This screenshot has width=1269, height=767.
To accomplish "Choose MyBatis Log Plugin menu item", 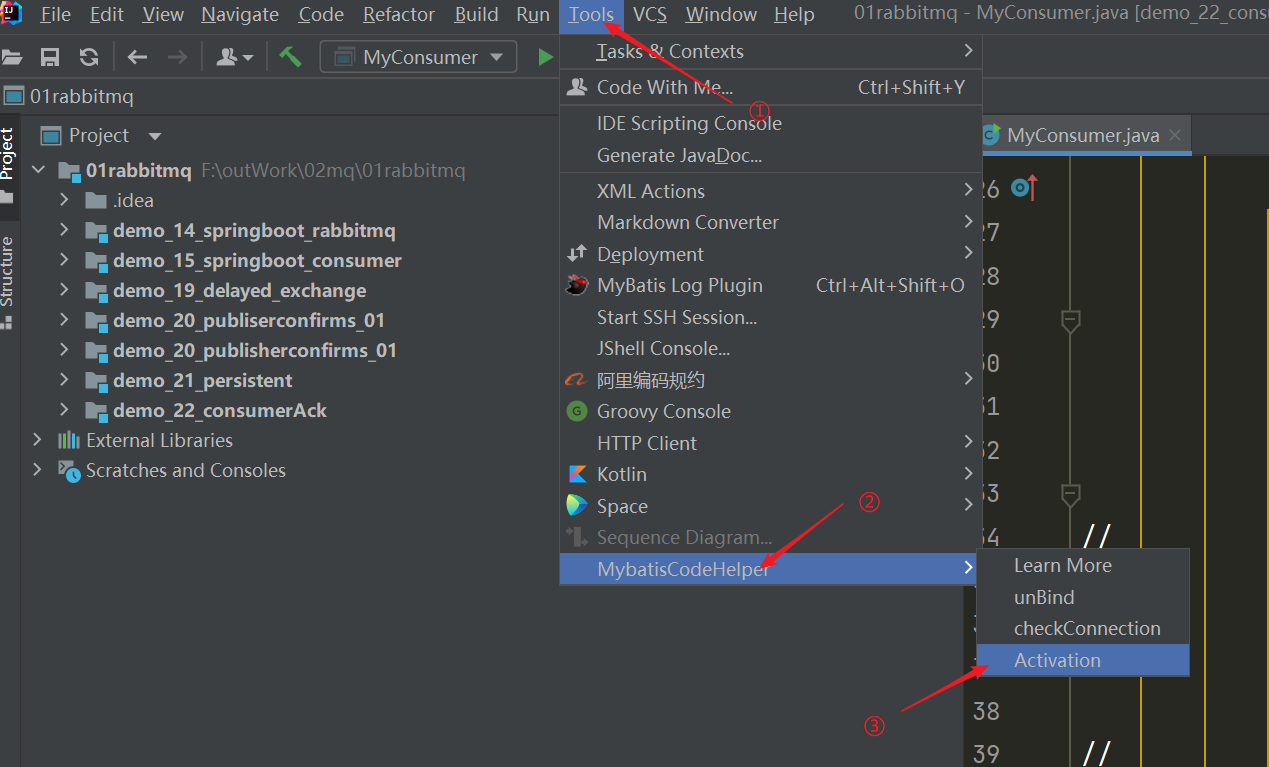I will pyautogui.click(x=771, y=285).
